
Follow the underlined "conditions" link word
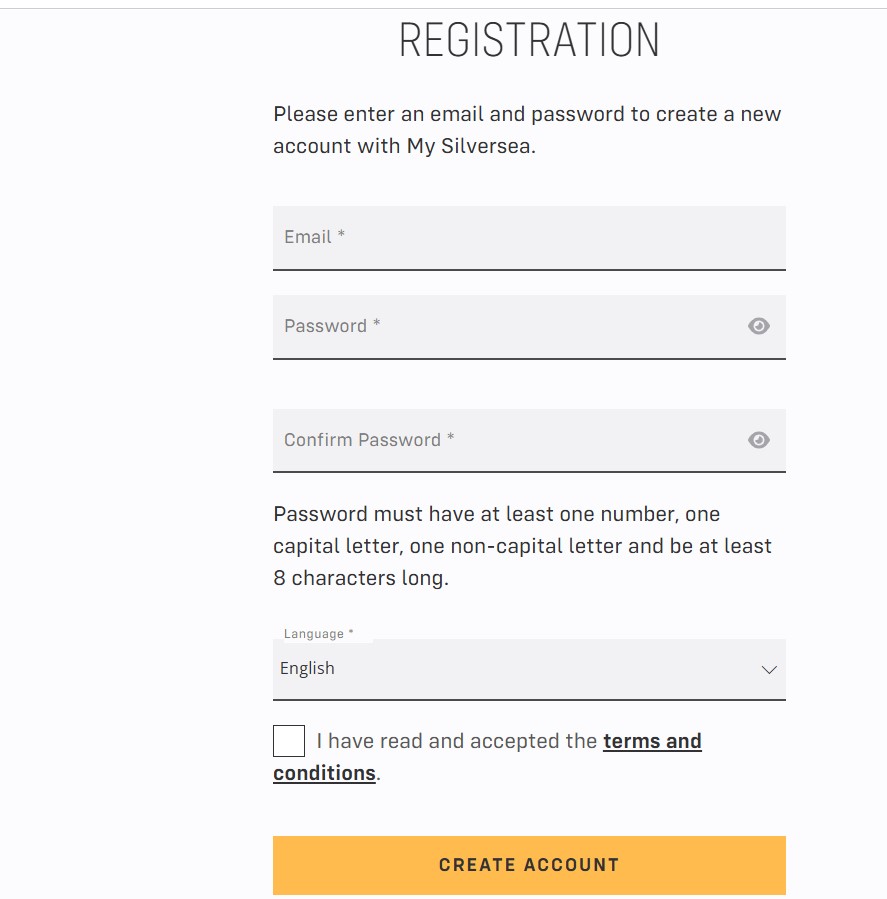[324, 773]
